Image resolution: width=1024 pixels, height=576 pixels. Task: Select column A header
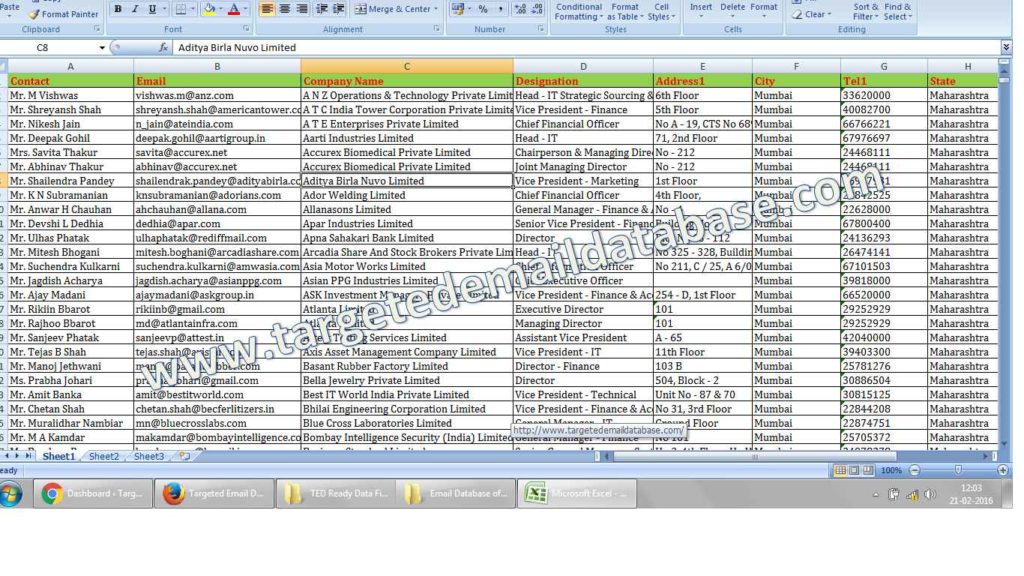pyautogui.click(x=71, y=66)
